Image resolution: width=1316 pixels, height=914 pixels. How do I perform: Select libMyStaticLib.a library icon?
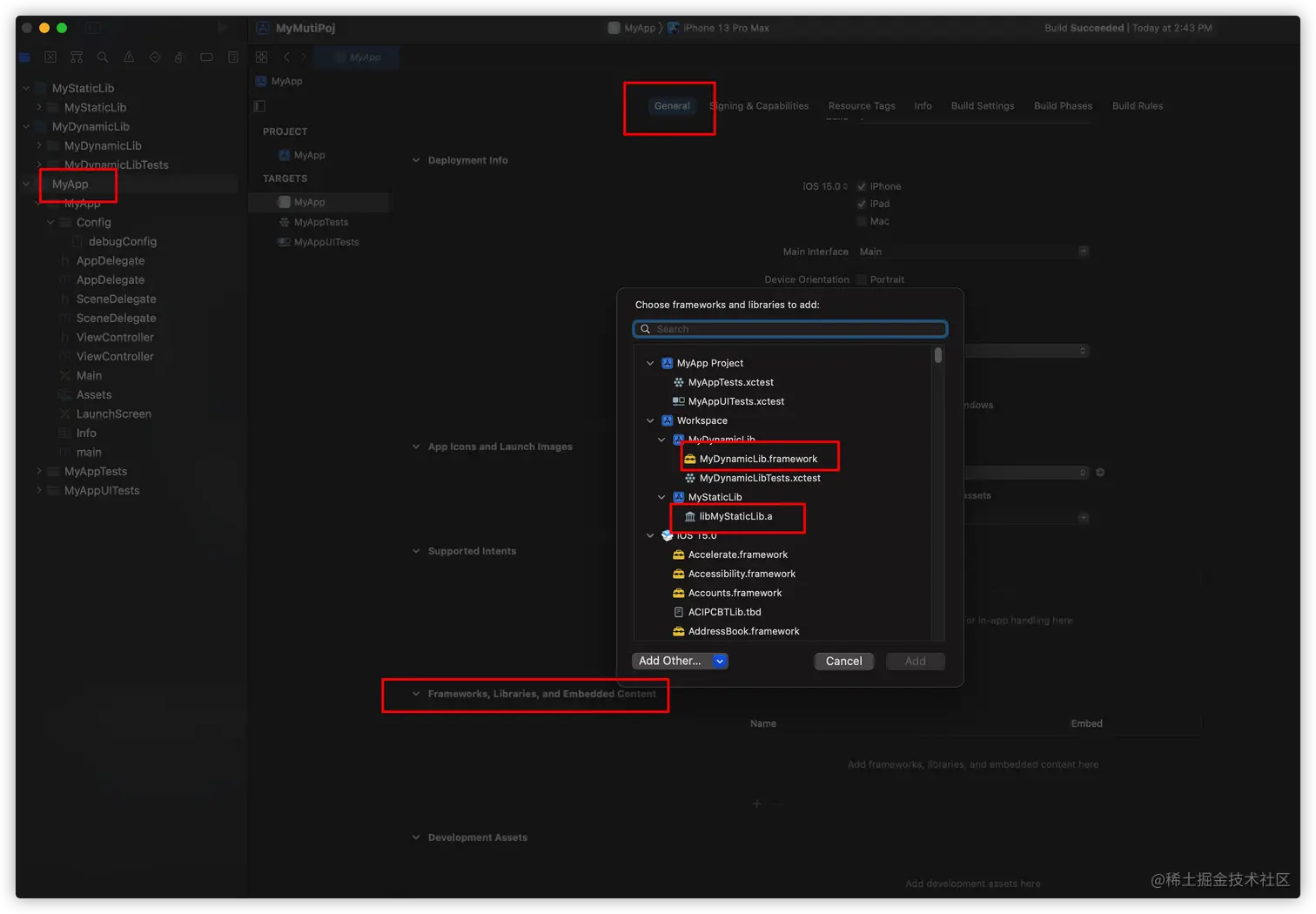click(690, 516)
